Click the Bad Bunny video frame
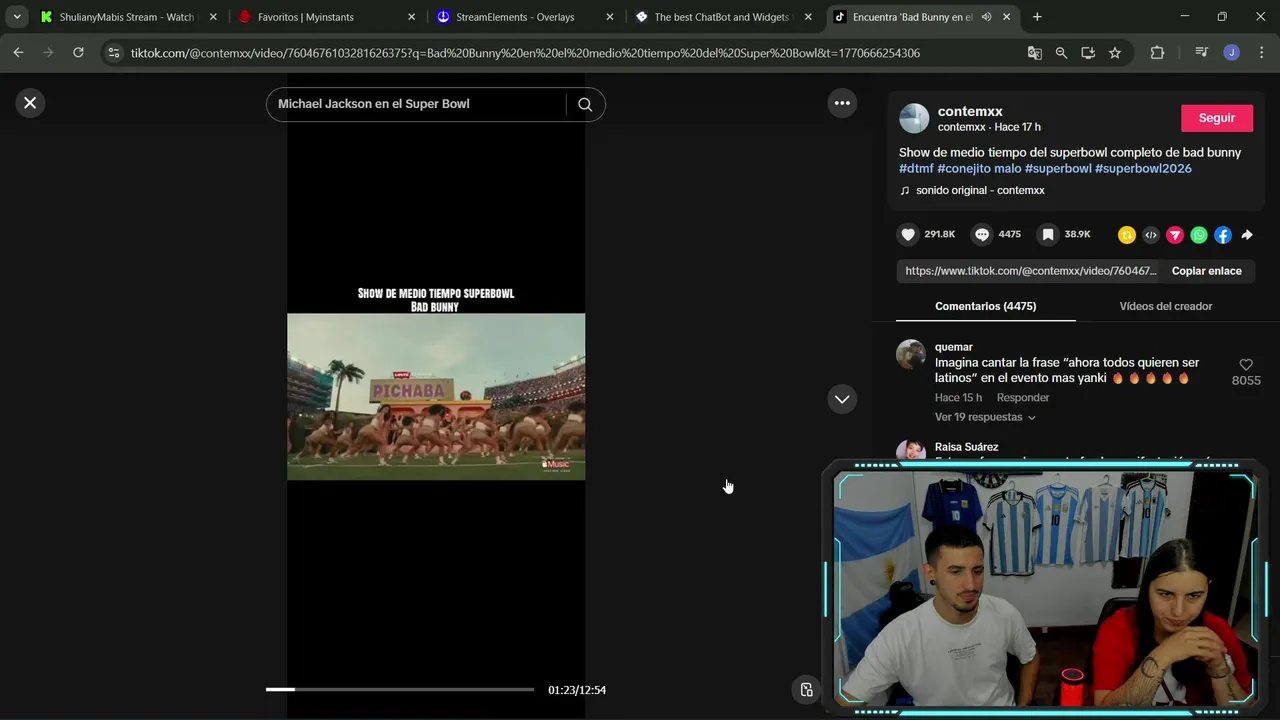Viewport: 1280px width, 720px height. point(436,397)
